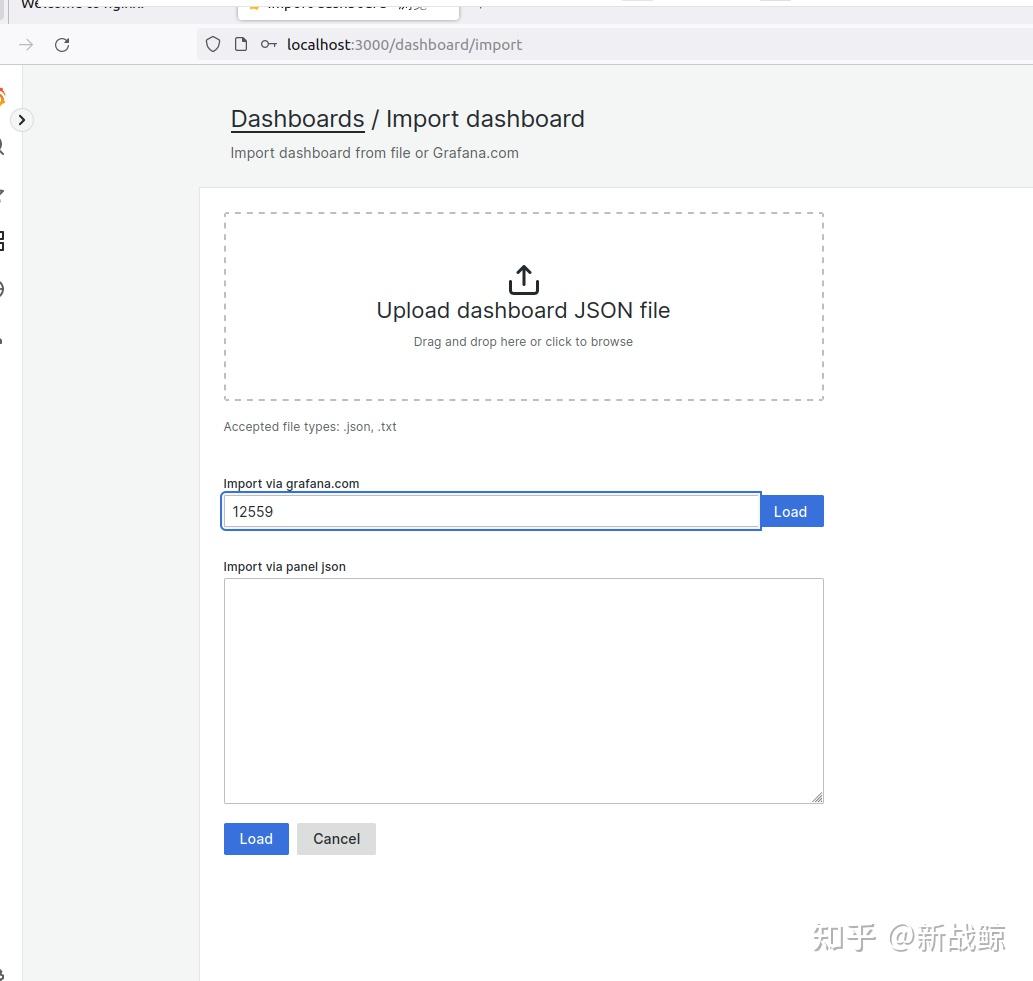Click the upload arrow icon above 'Upload dashboard JSON file'
This screenshot has height=981, width=1033.
pyautogui.click(x=523, y=279)
